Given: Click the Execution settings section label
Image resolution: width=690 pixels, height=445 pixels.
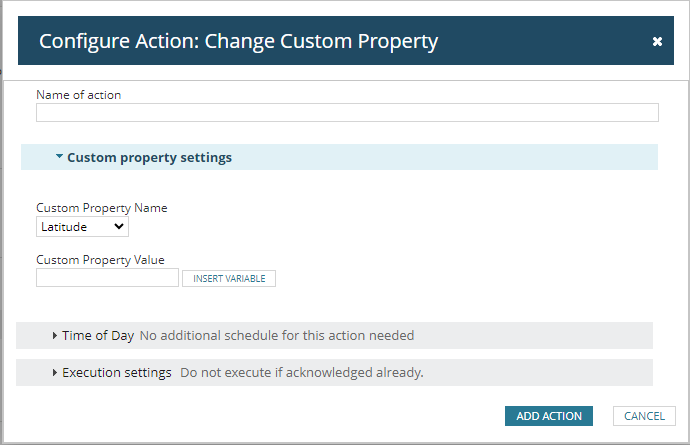Looking at the screenshot, I should (117, 373).
